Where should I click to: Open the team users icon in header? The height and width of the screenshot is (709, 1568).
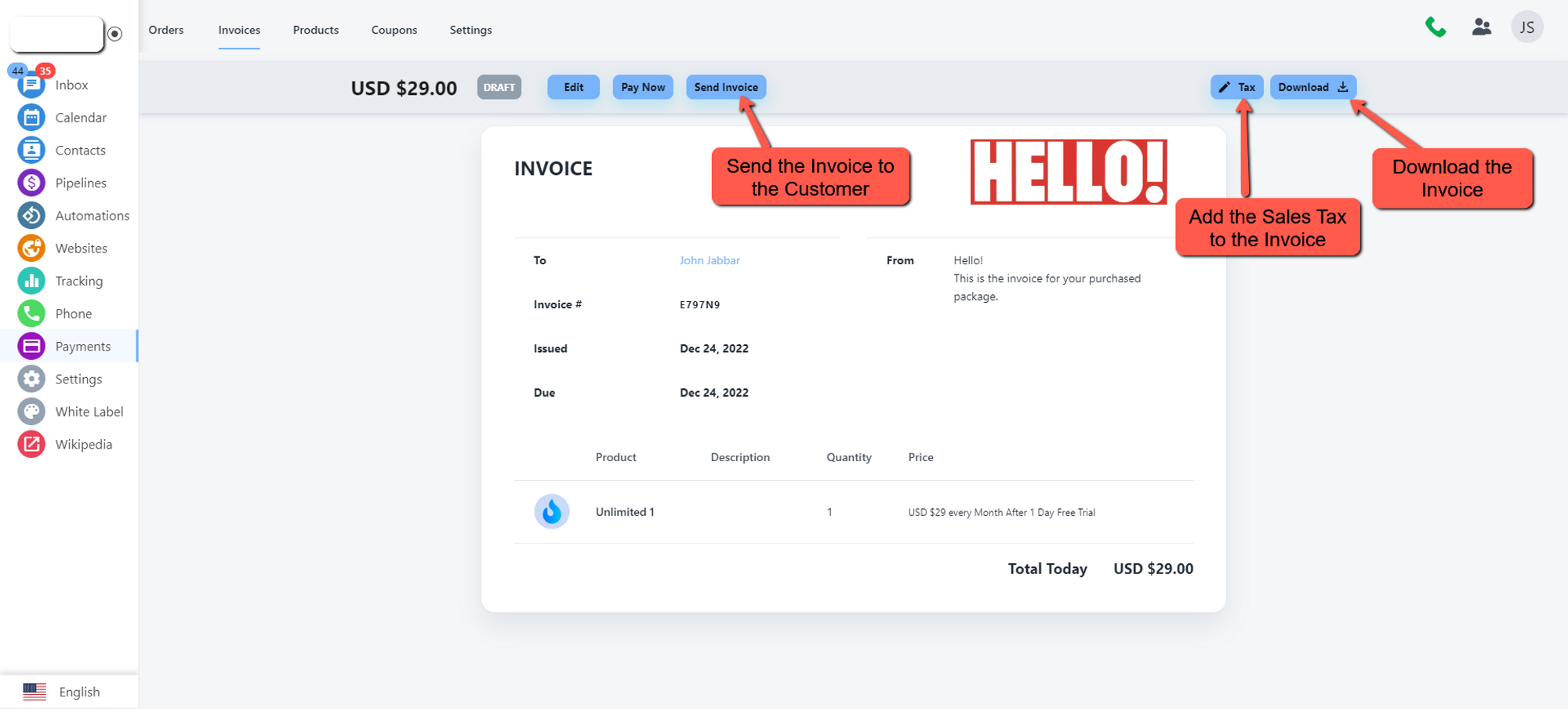click(1481, 27)
